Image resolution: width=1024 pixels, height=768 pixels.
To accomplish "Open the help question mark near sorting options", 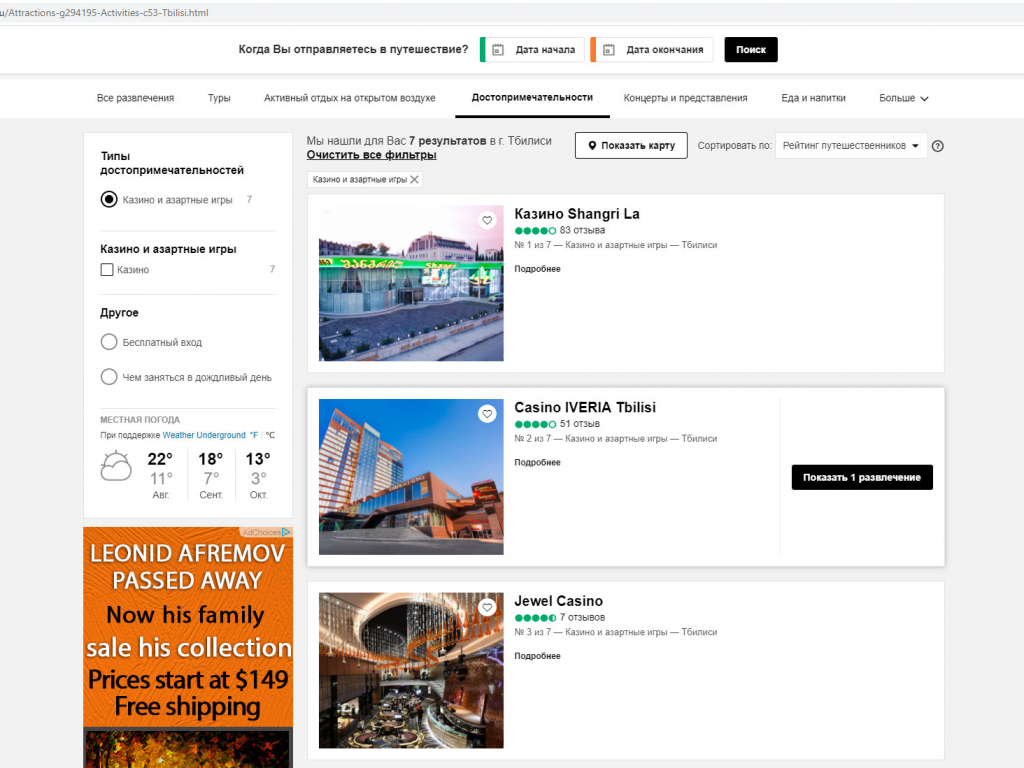I will [937, 145].
